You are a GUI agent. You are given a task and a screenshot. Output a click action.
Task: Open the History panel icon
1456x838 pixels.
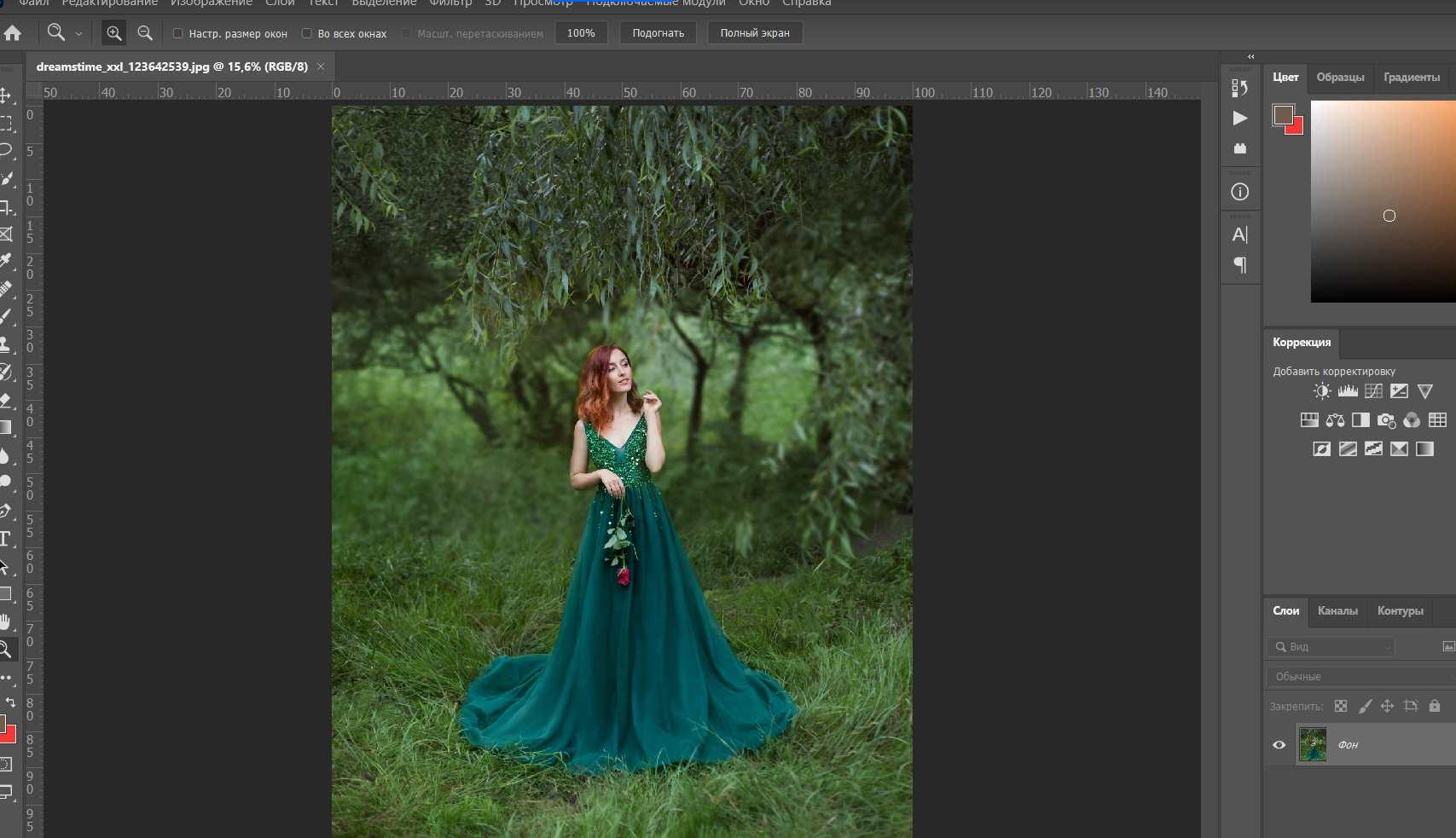(x=1239, y=88)
